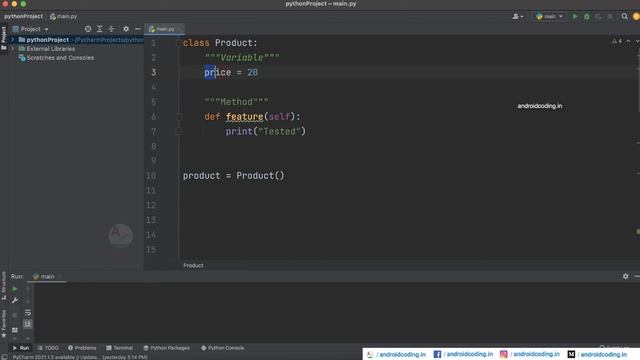Open the IDE updates avatar icon
This screenshot has height=360, width=640.
click(636, 17)
